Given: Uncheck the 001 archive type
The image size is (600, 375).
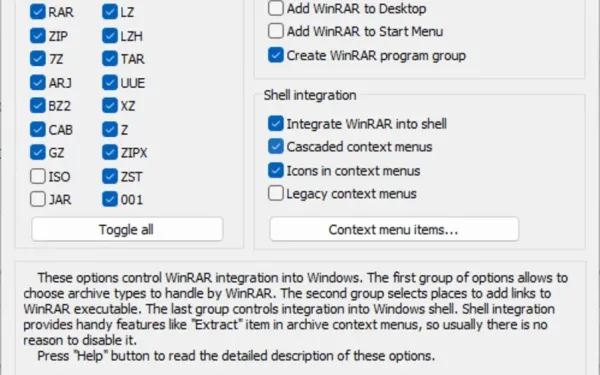Looking at the screenshot, I should [110, 199].
